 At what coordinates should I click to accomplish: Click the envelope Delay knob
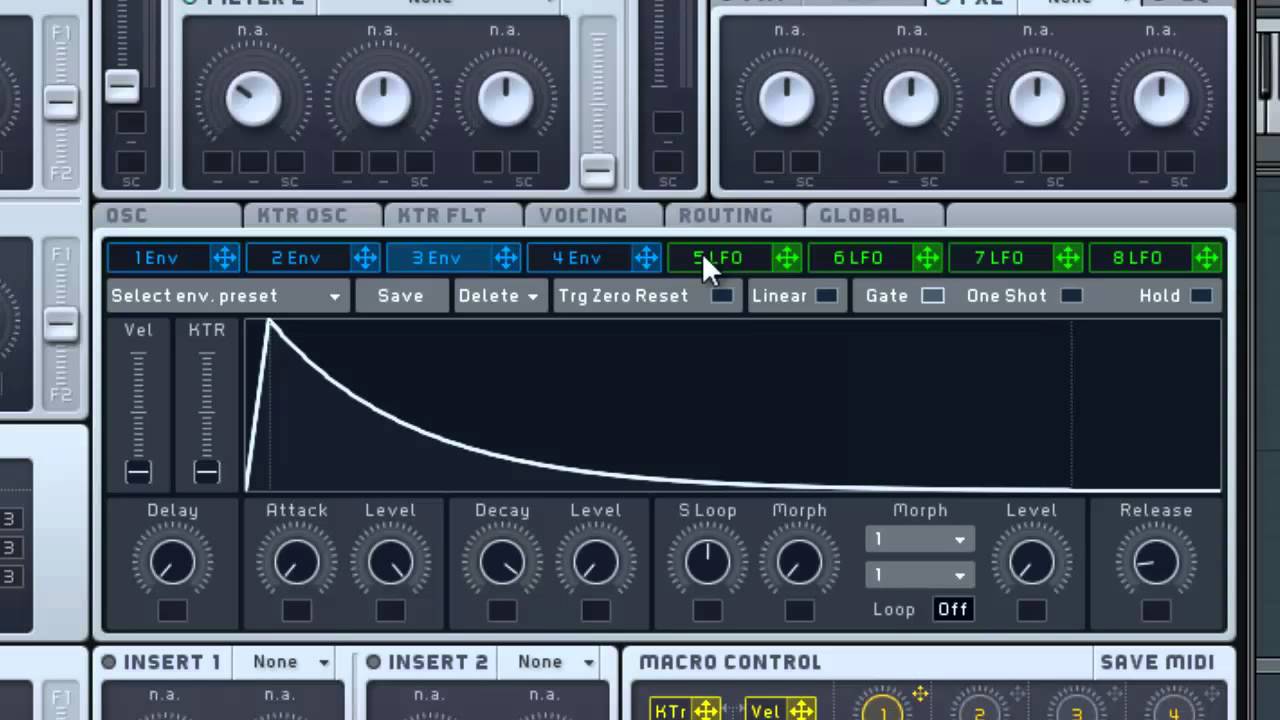click(x=172, y=563)
